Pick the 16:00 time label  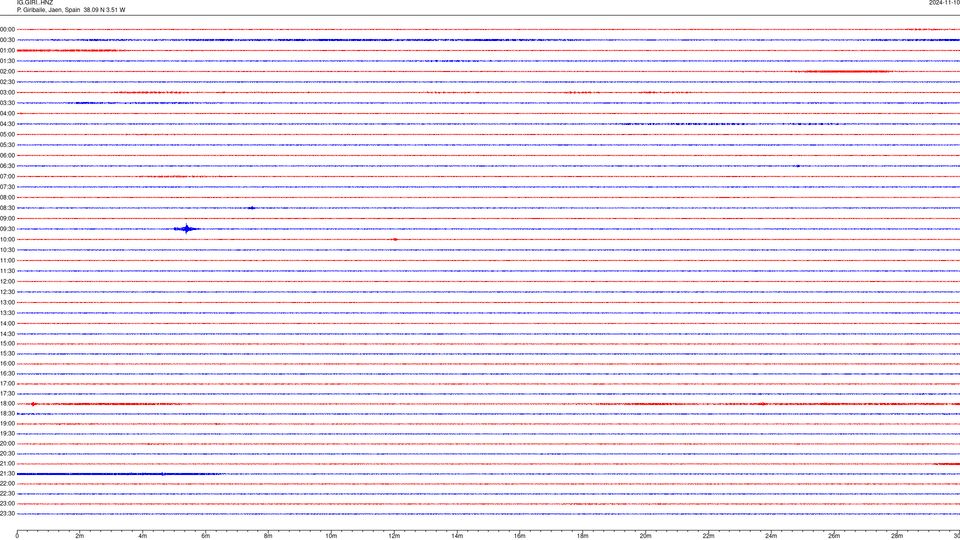pos(7,364)
